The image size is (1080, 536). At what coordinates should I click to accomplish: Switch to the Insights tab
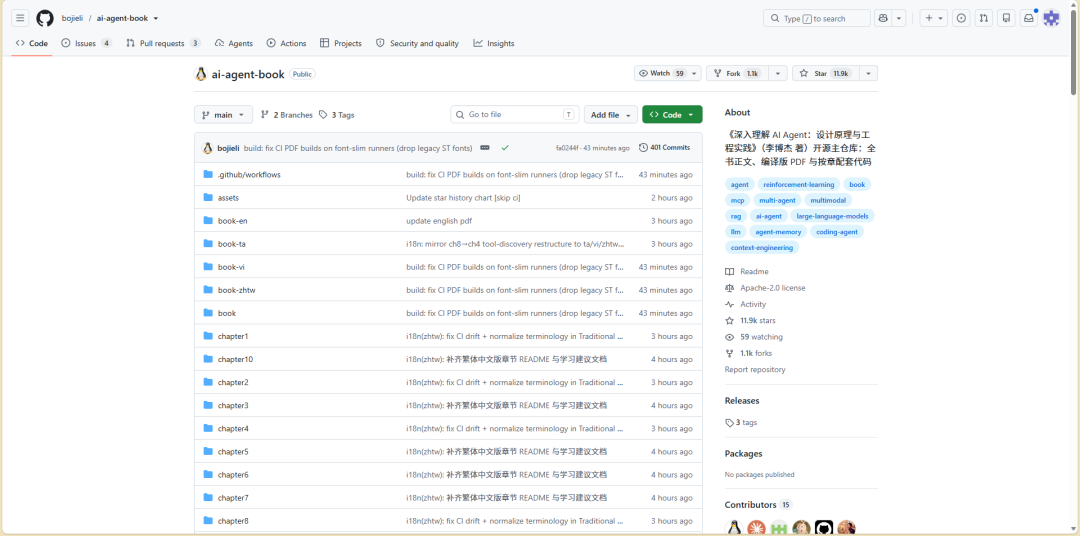[x=494, y=43]
